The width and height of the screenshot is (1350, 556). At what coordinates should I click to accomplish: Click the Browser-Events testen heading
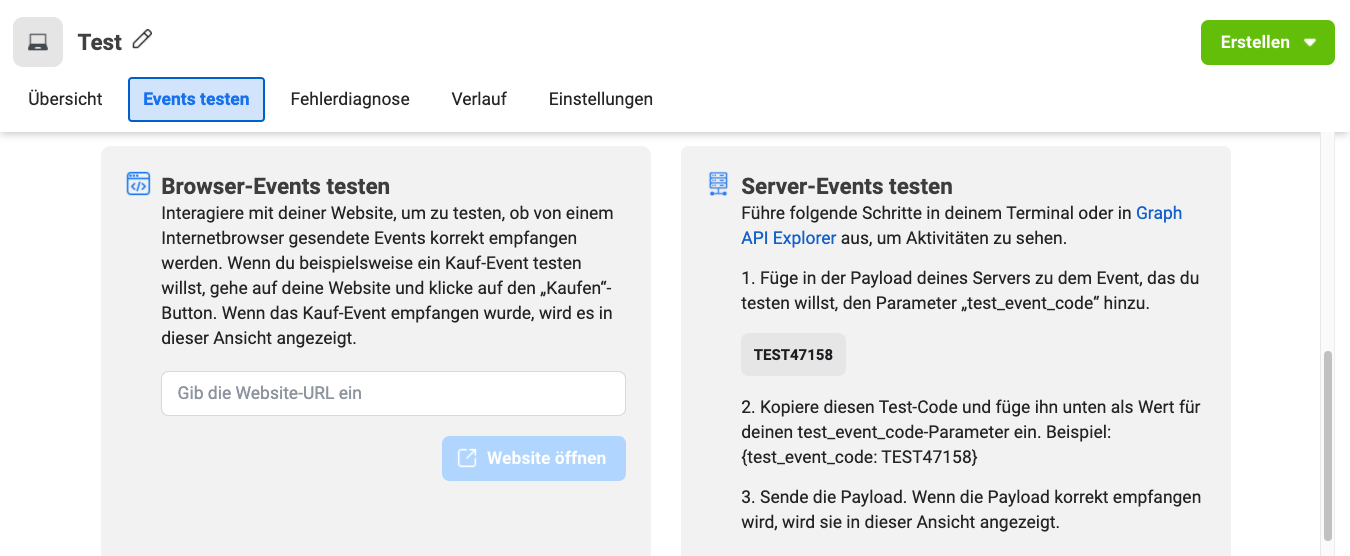(276, 186)
